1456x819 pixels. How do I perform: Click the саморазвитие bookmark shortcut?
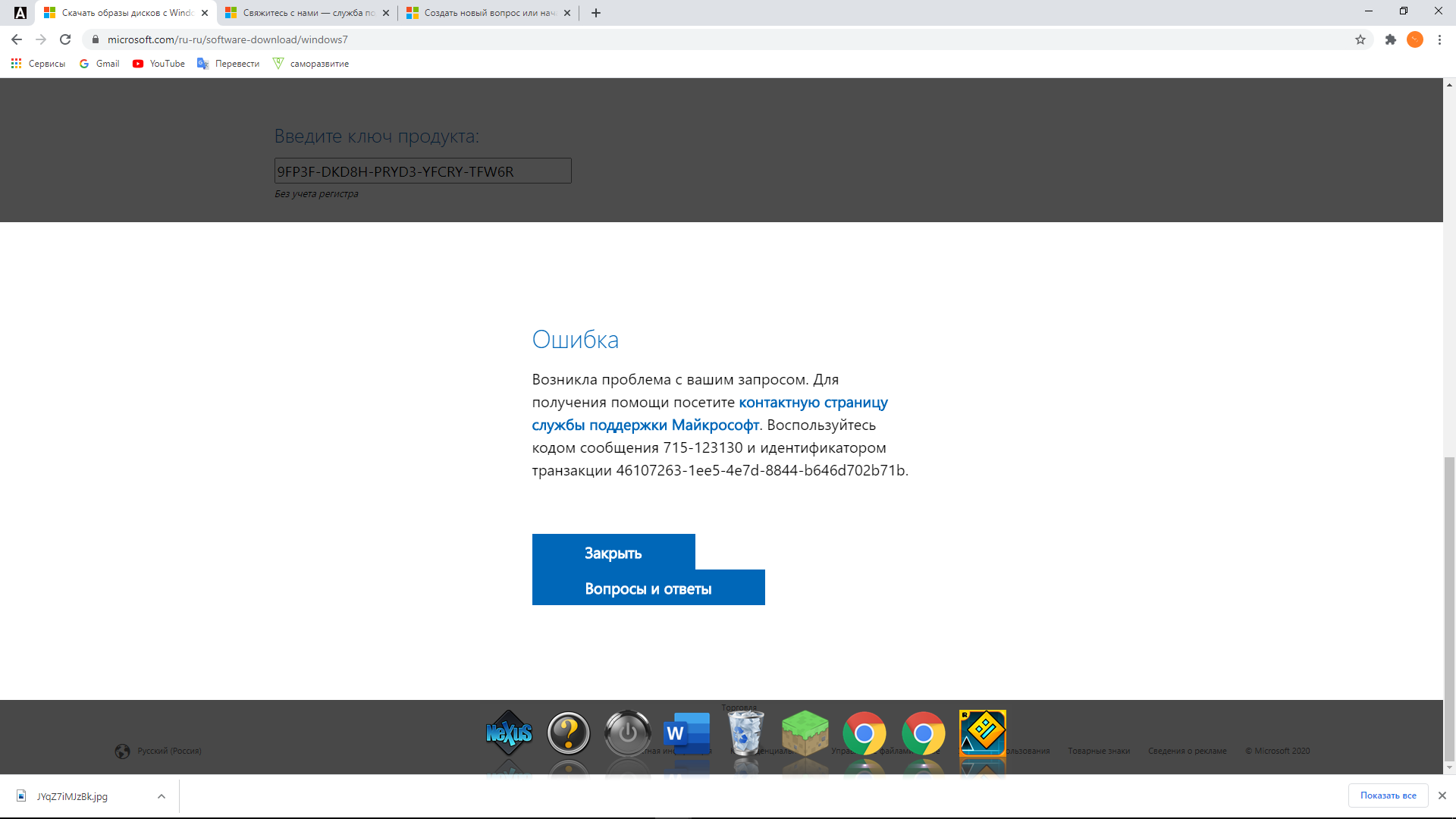pyautogui.click(x=311, y=63)
